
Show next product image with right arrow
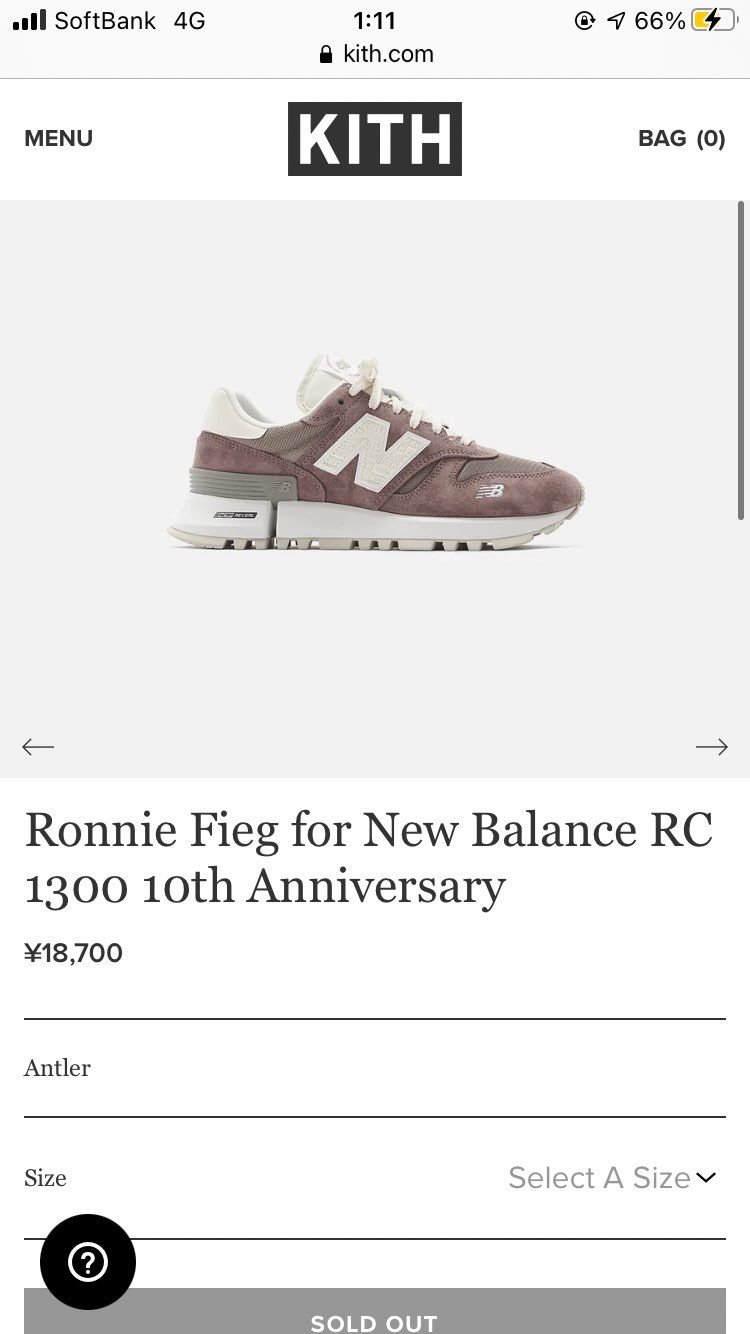(711, 747)
